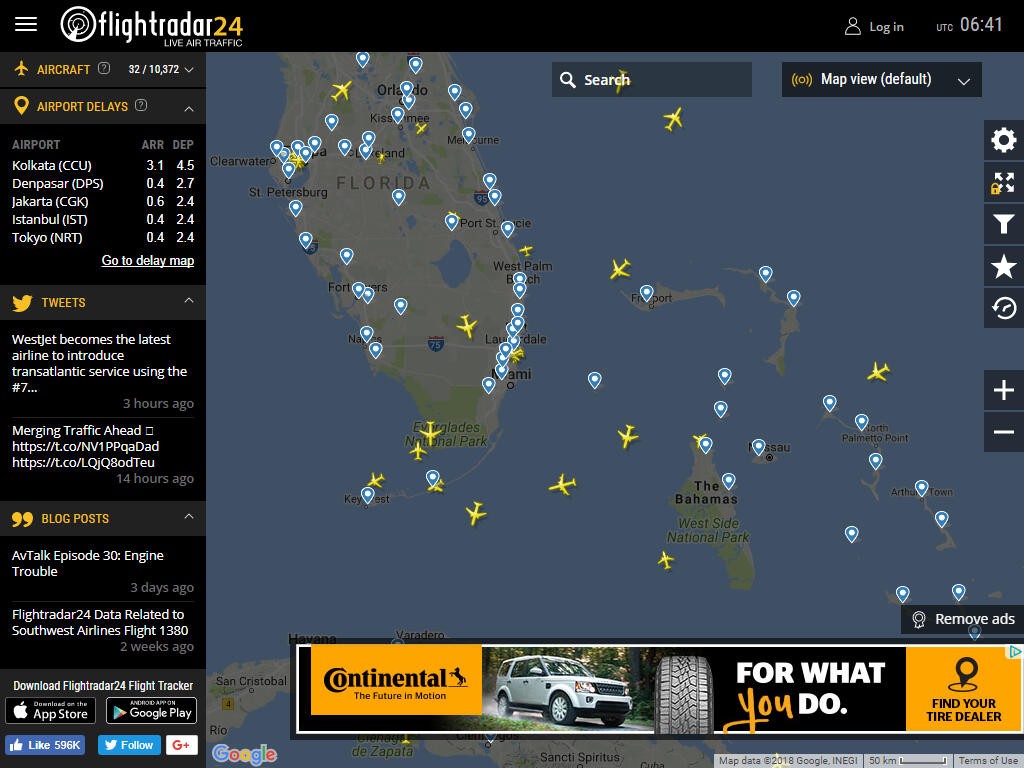The width and height of the screenshot is (1024, 768).
Task: Open bookmarks star icon
Action: [x=1004, y=266]
